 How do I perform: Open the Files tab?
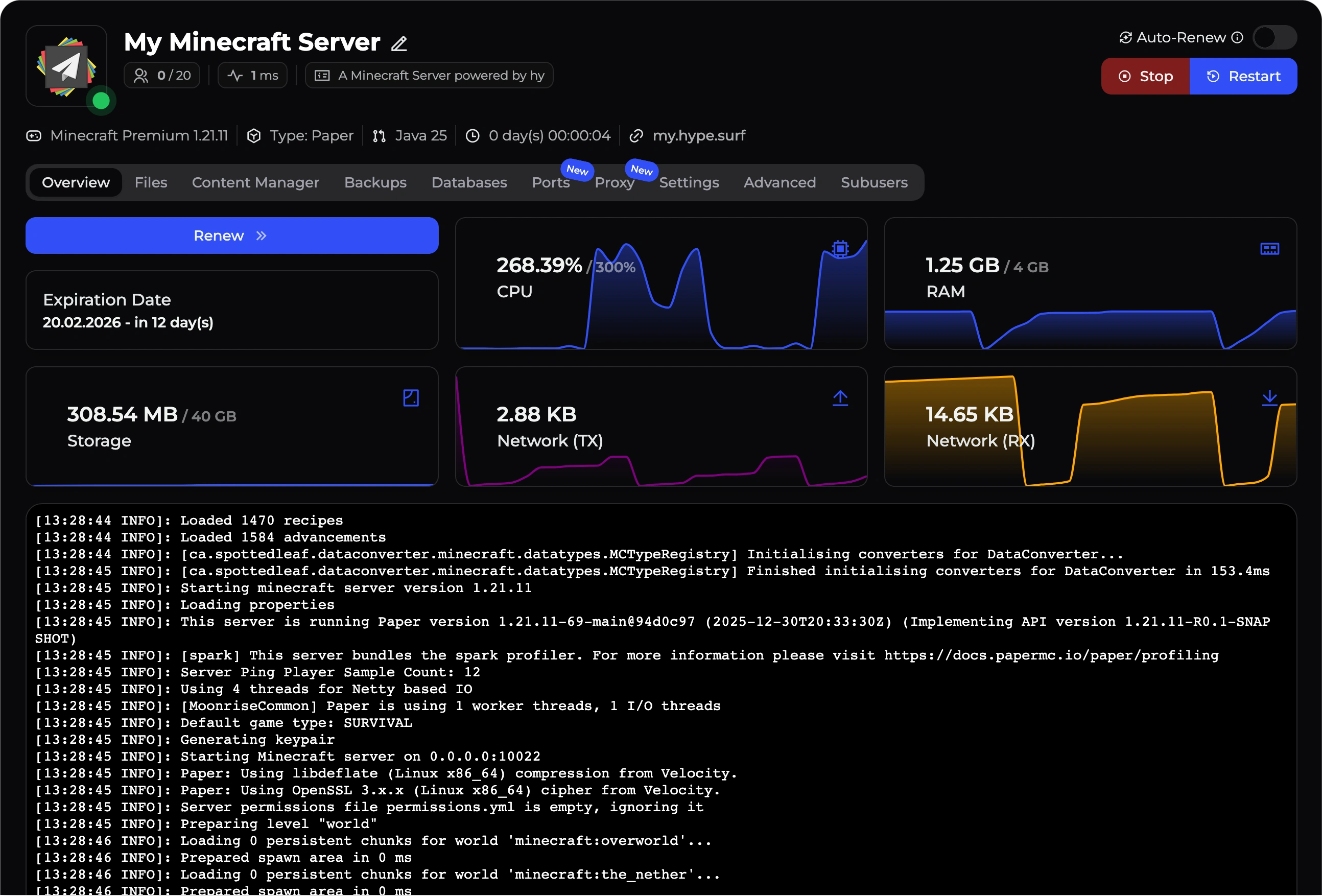click(151, 182)
